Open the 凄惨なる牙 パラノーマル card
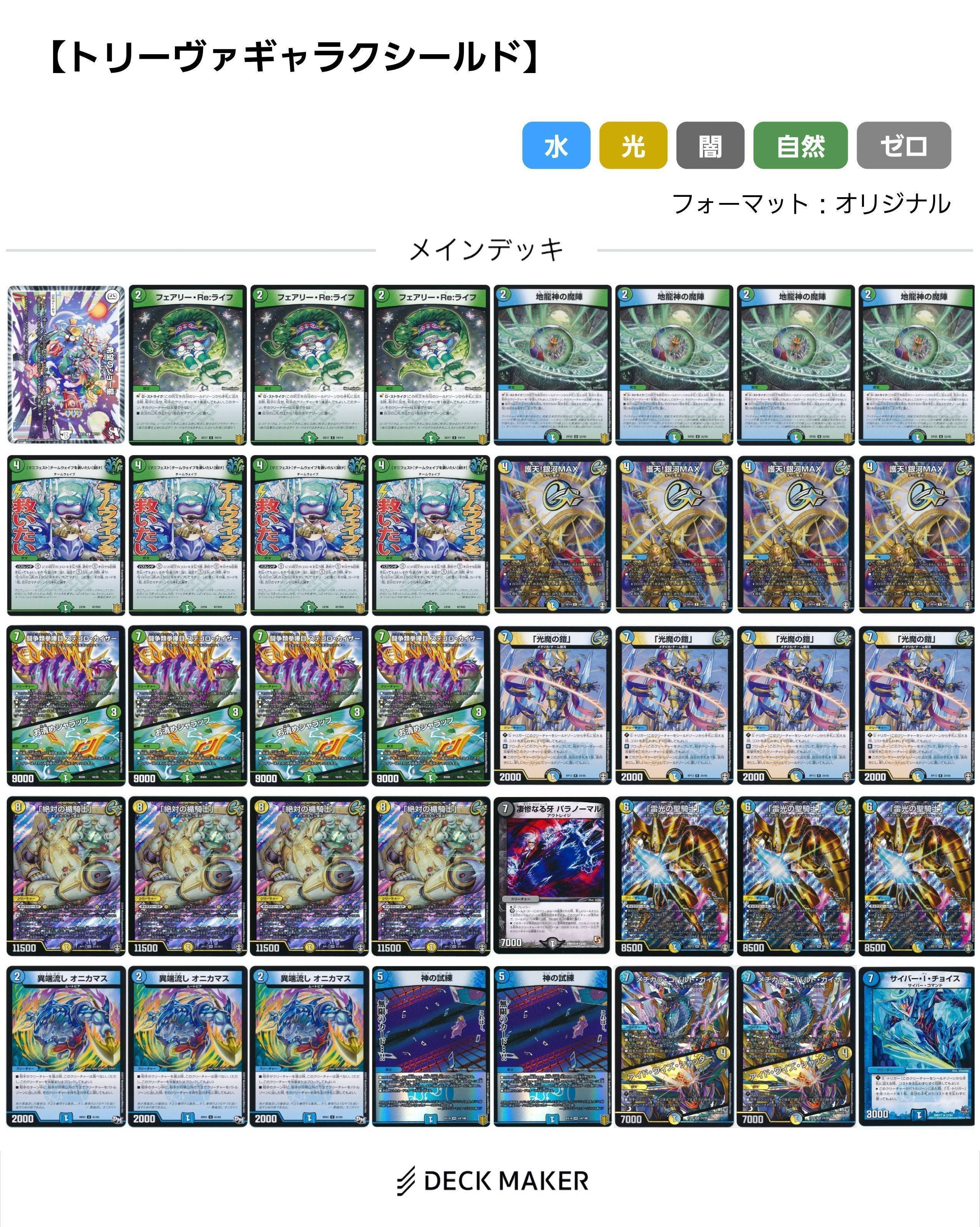Viewport: 980px width, 1227px height. pyautogui.click(x=553, y=876)
